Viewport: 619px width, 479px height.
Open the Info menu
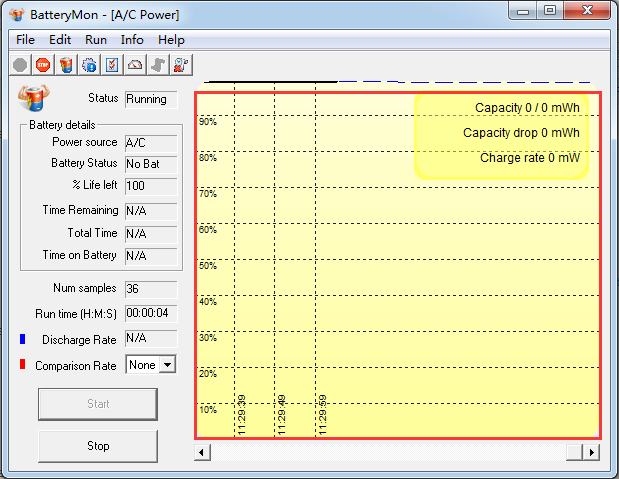click(x=132, y=40)
